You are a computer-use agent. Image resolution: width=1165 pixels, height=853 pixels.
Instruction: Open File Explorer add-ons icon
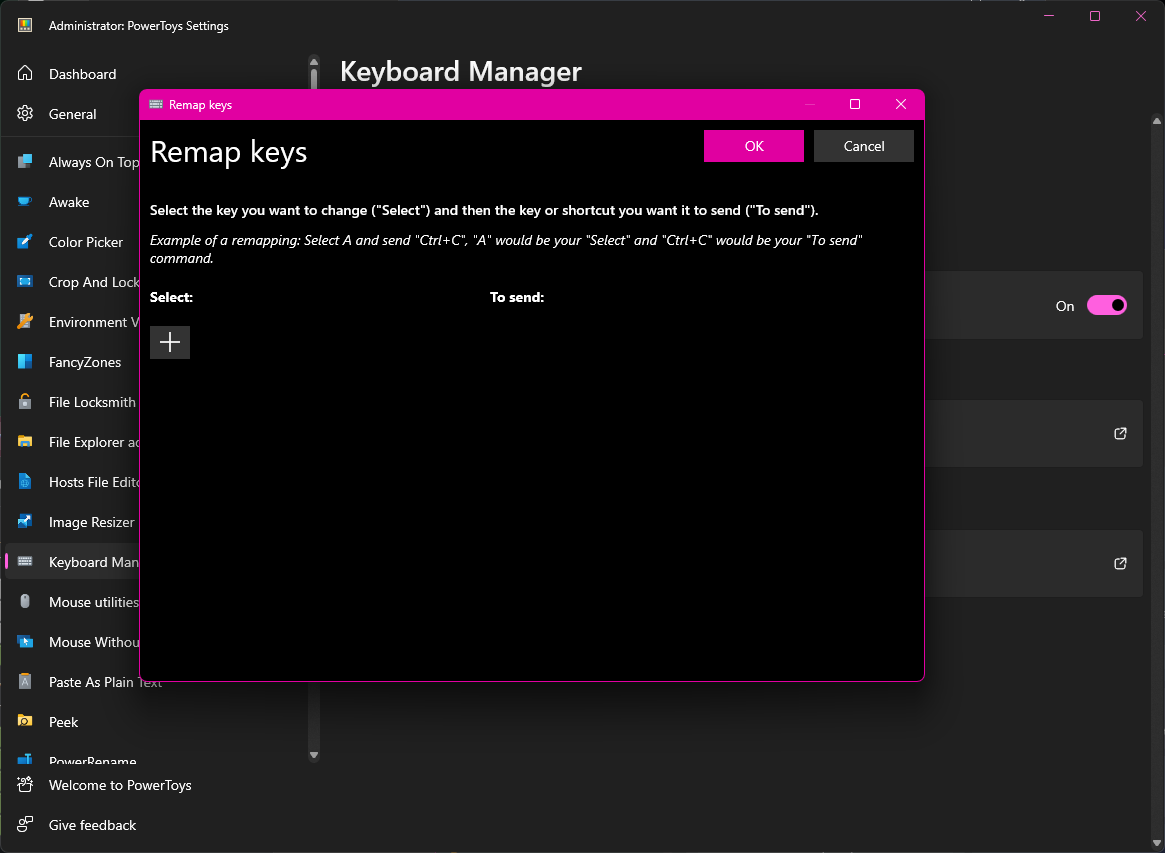[25, 441]
